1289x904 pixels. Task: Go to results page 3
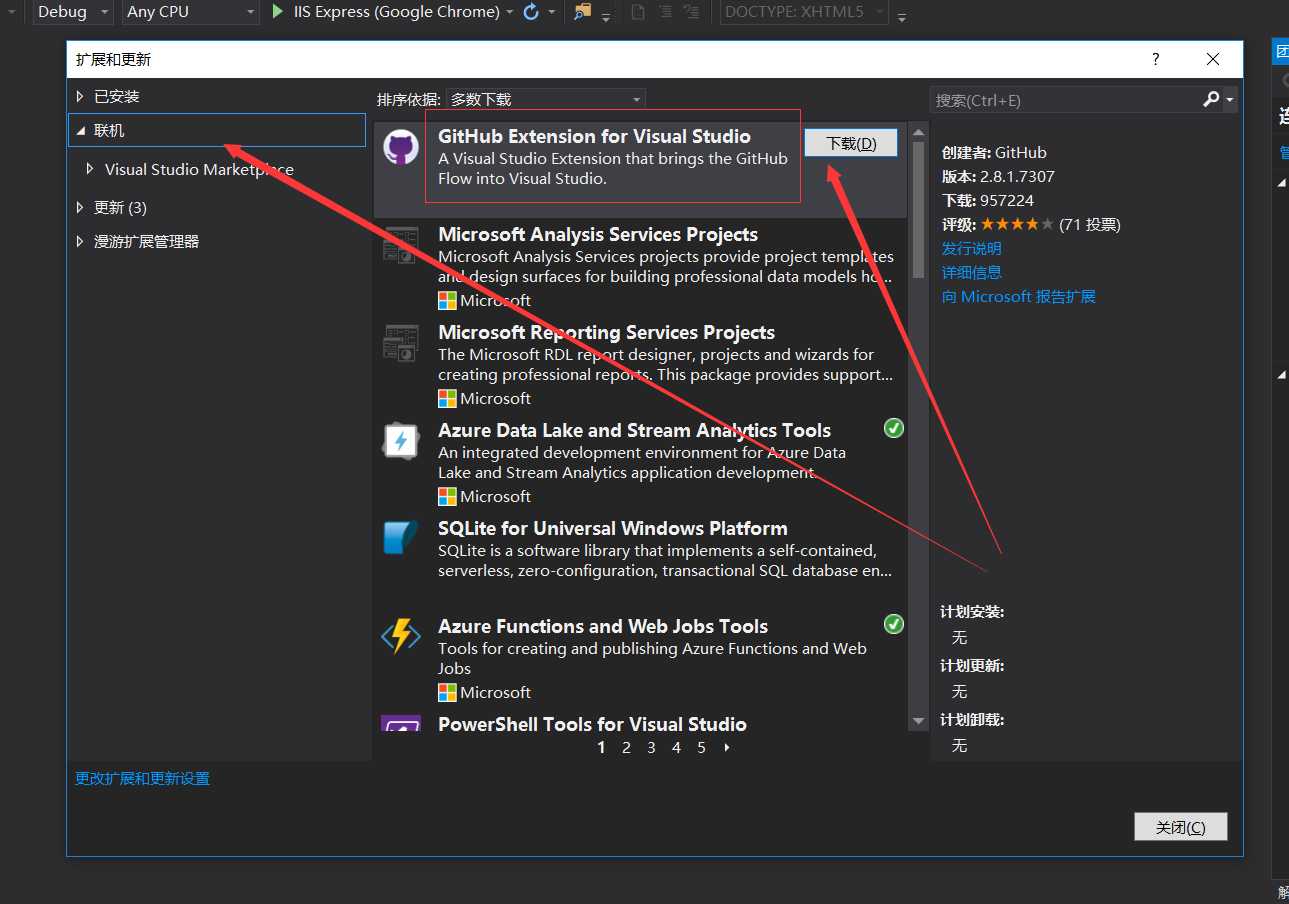[651, 747]
